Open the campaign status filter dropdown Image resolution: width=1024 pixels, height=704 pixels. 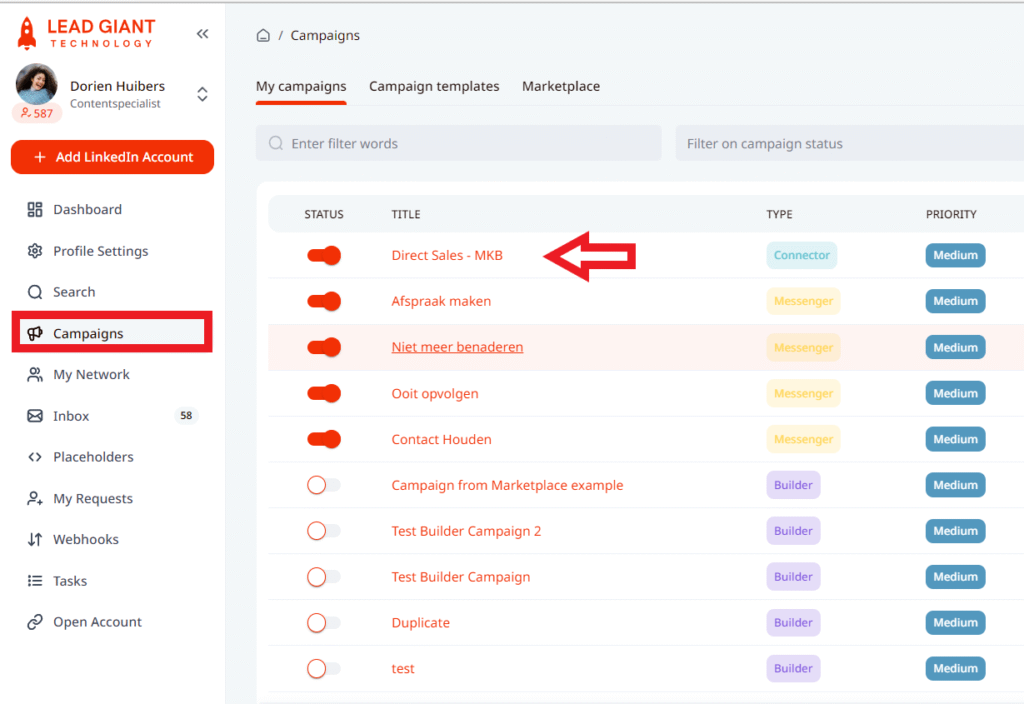click(x=848, y=144)
